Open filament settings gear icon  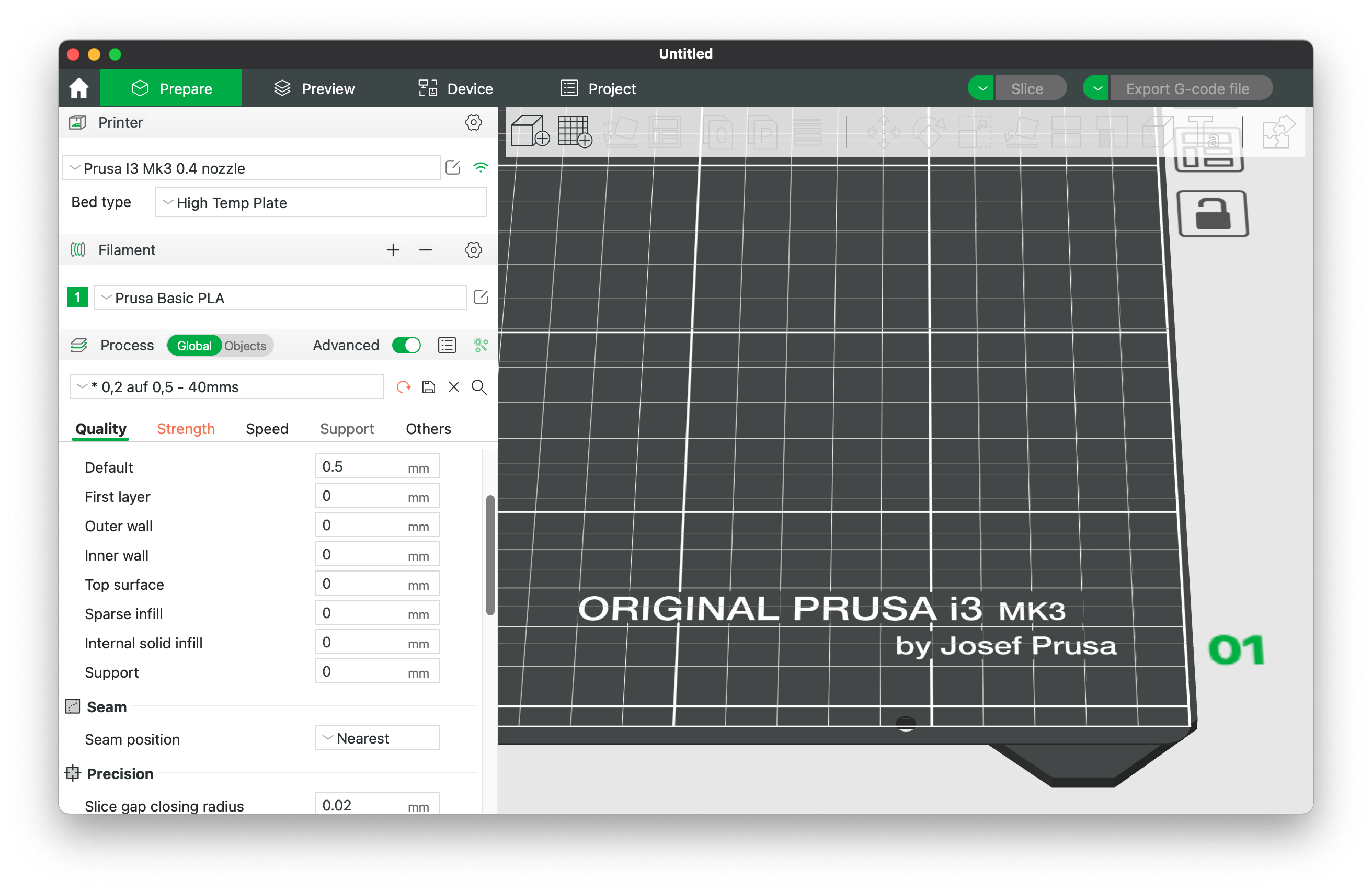click(473, 249)
